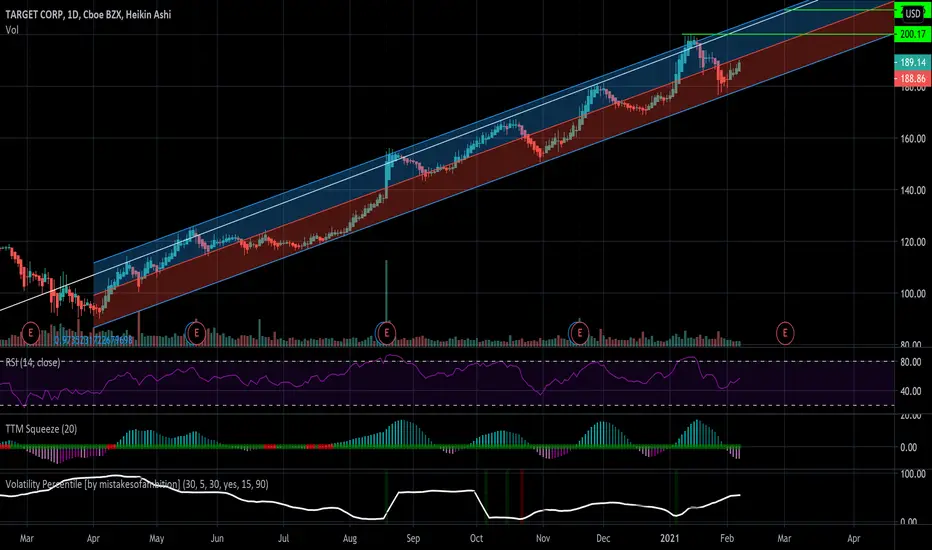The width and height of the screenshot is (932, 550).
Task: Select the Vol indicator label
Action: click(x=12, y=30)
